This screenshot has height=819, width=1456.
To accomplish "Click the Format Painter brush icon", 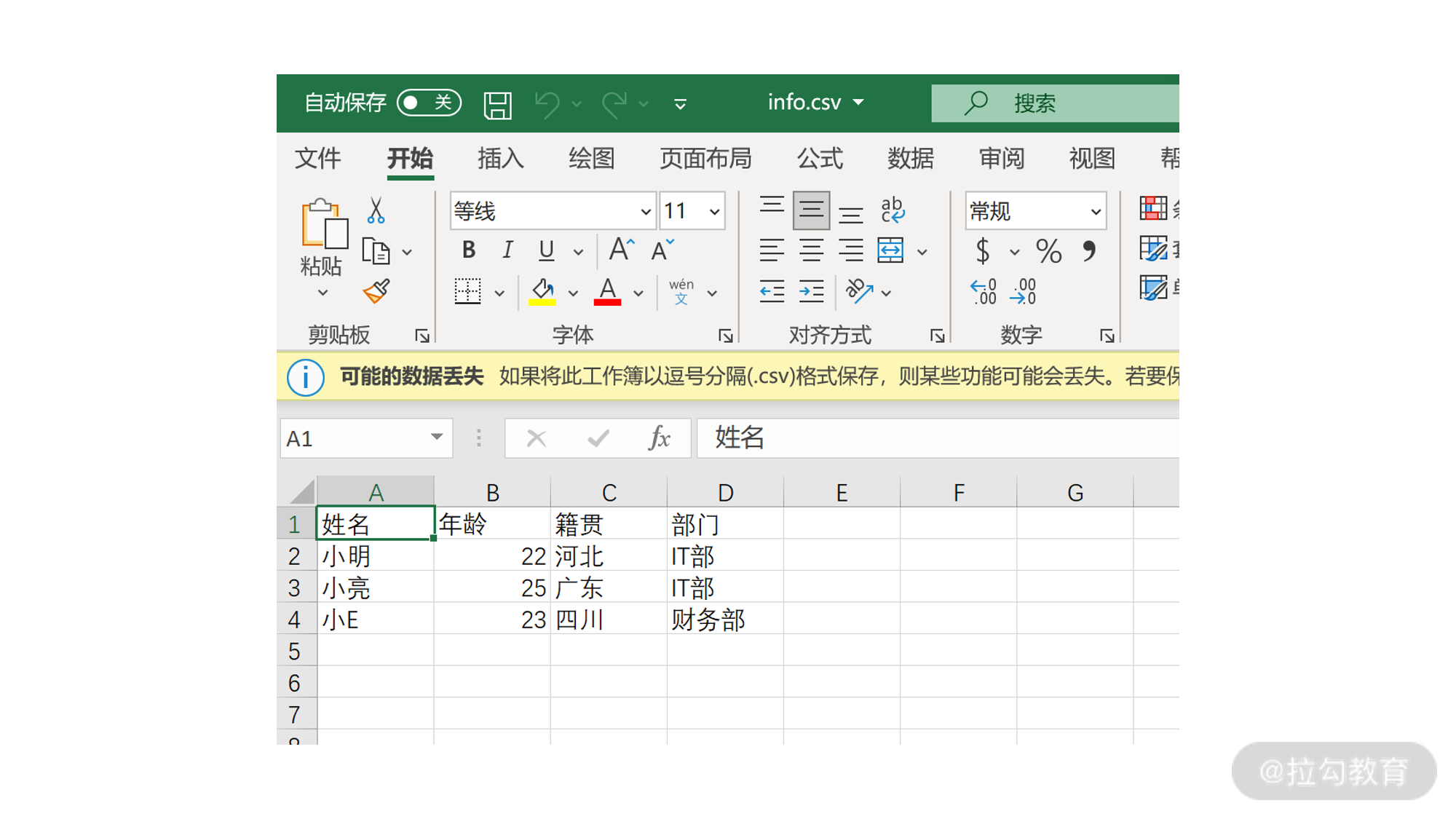I will [x=377, y=292].
